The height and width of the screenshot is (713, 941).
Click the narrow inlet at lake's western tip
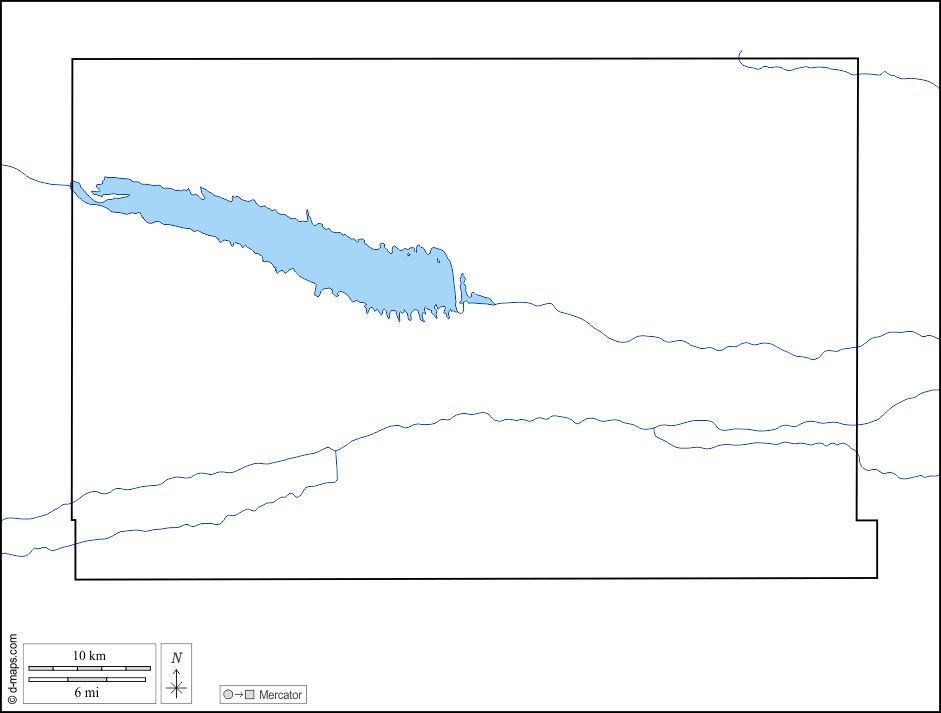coord(112,195)
